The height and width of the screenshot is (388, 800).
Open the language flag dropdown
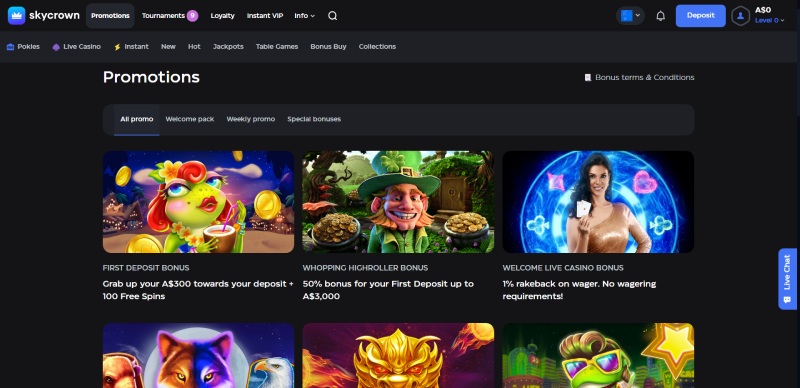click(x=630, y=16)
